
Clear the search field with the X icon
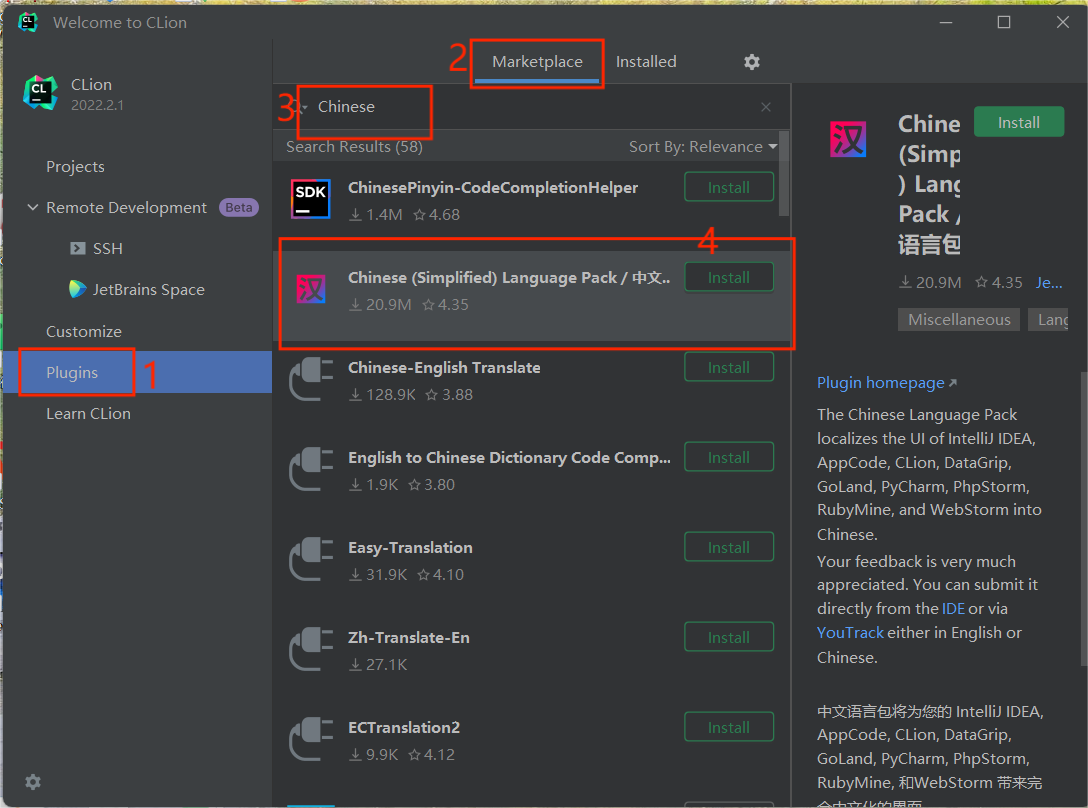click(766, 107)
